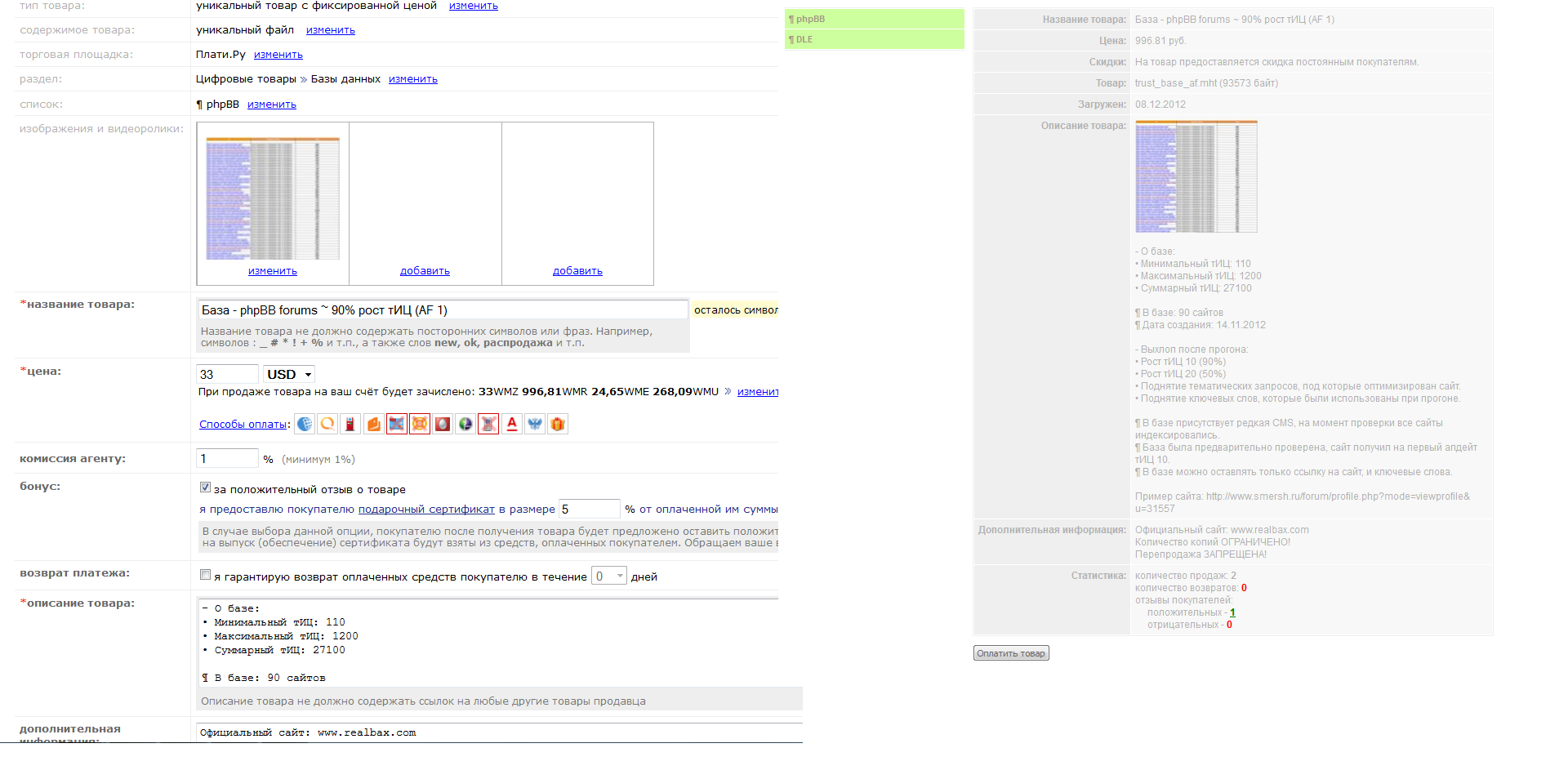Click the gift certificate percent field
This screenshot has width=1568, height=779.
pyautogui.click(x=590, y=509)
